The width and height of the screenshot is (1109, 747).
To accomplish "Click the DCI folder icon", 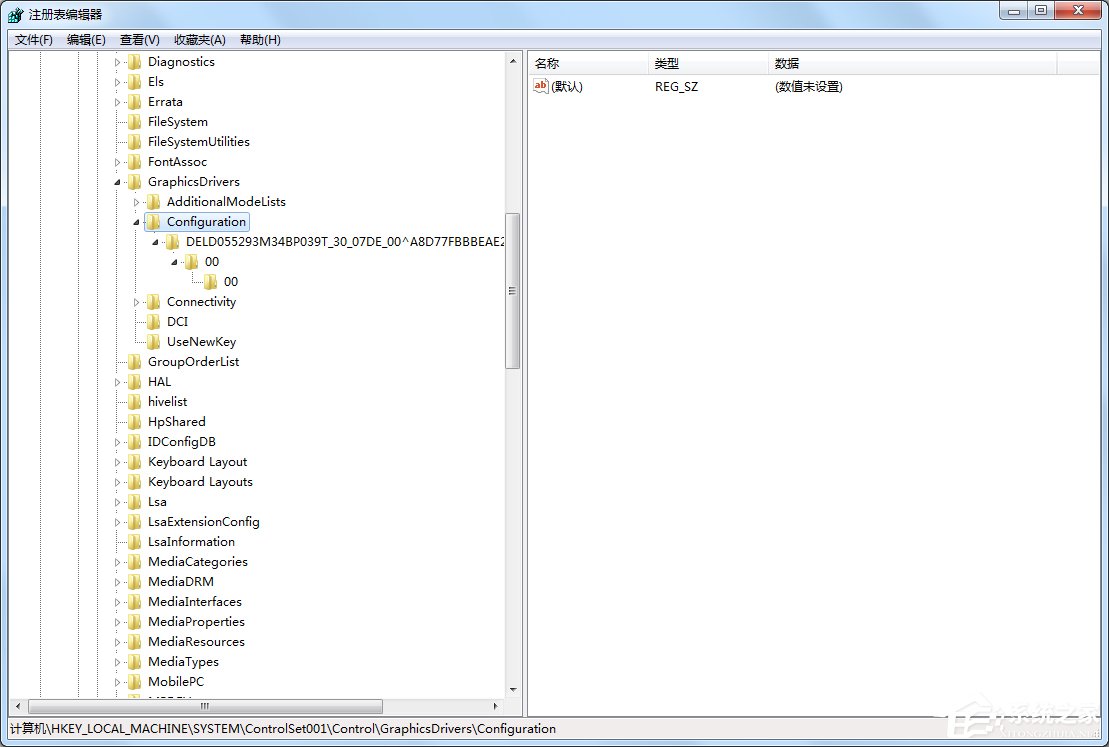I will [154, 322].
